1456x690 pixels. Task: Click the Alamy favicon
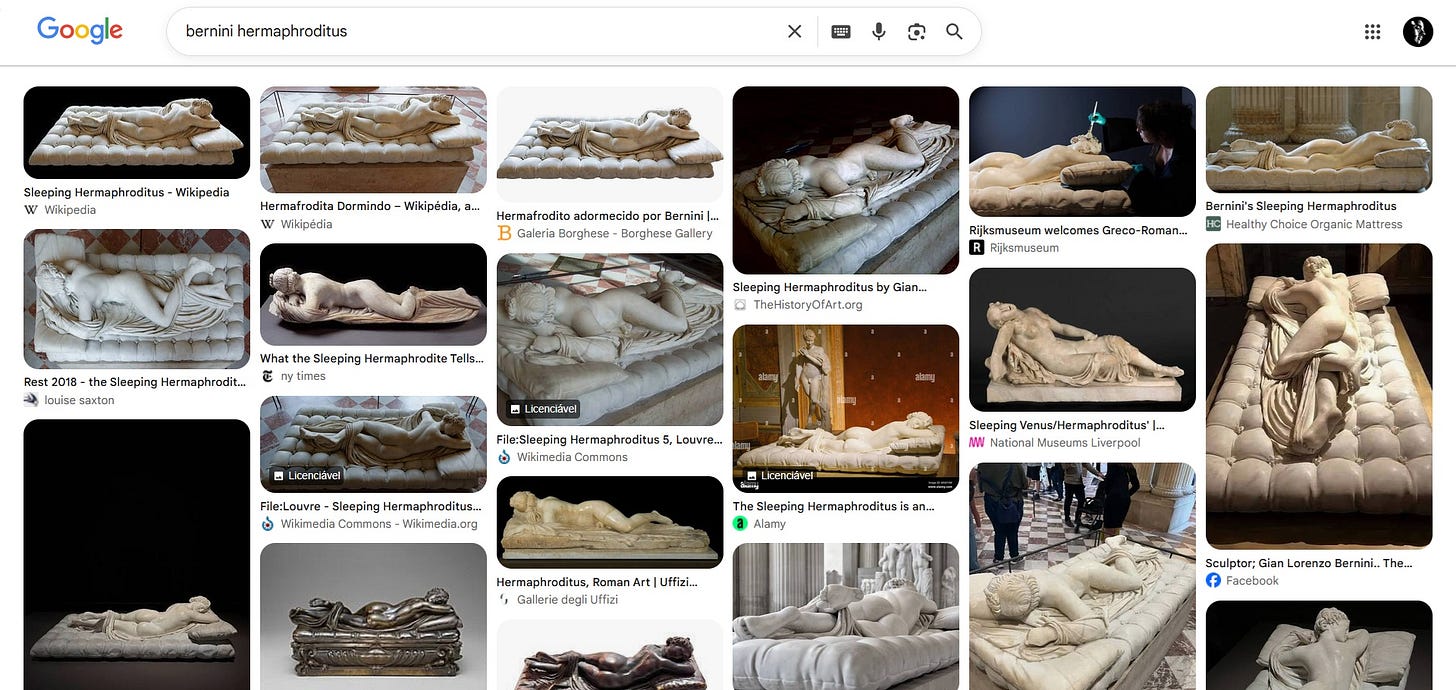[740, 523]
